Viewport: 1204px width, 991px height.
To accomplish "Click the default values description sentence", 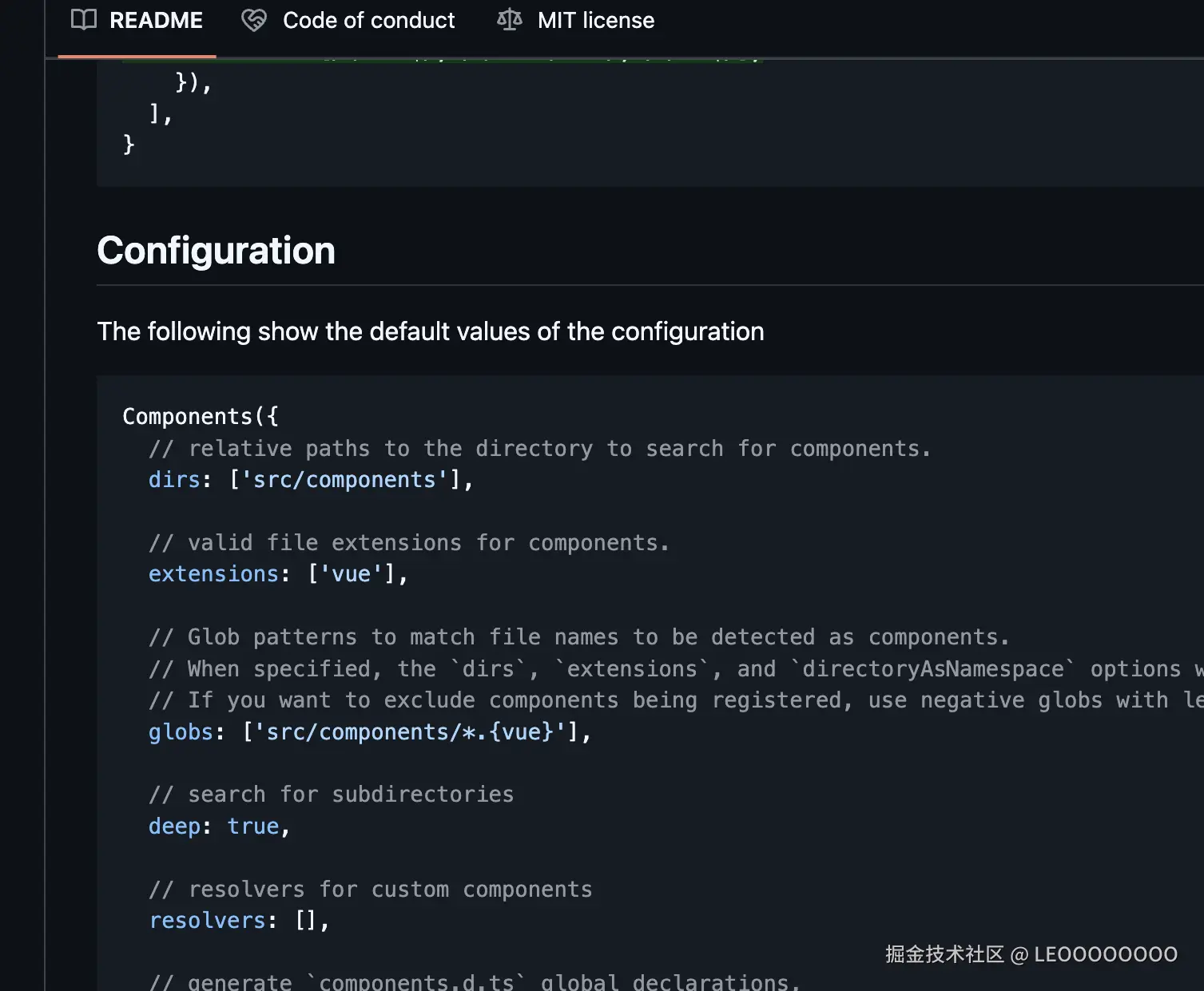I will click(x=430, y=331).
